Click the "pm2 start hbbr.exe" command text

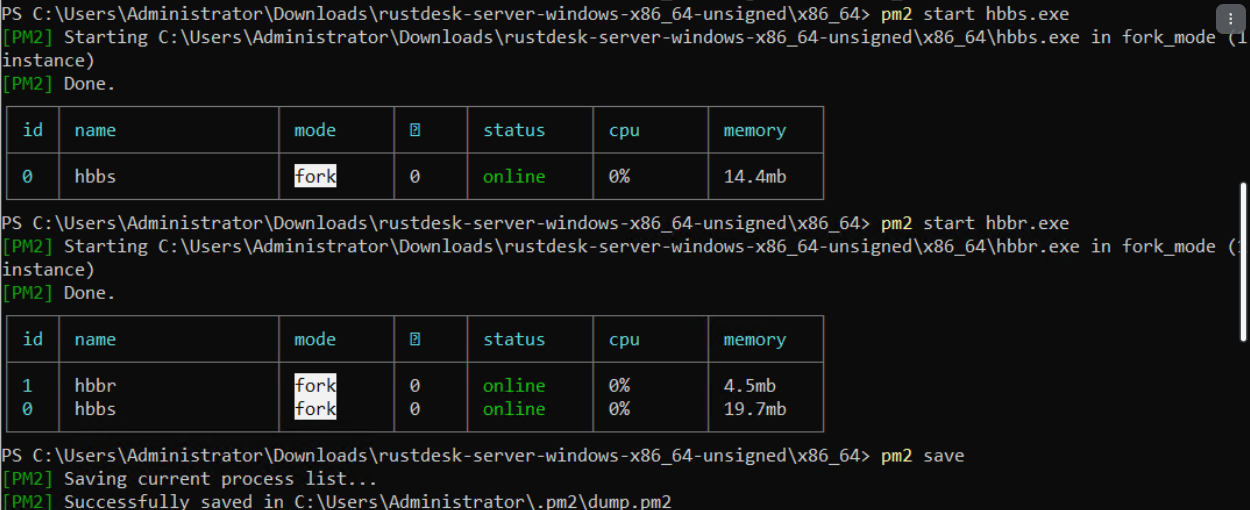tap(975, 223)
